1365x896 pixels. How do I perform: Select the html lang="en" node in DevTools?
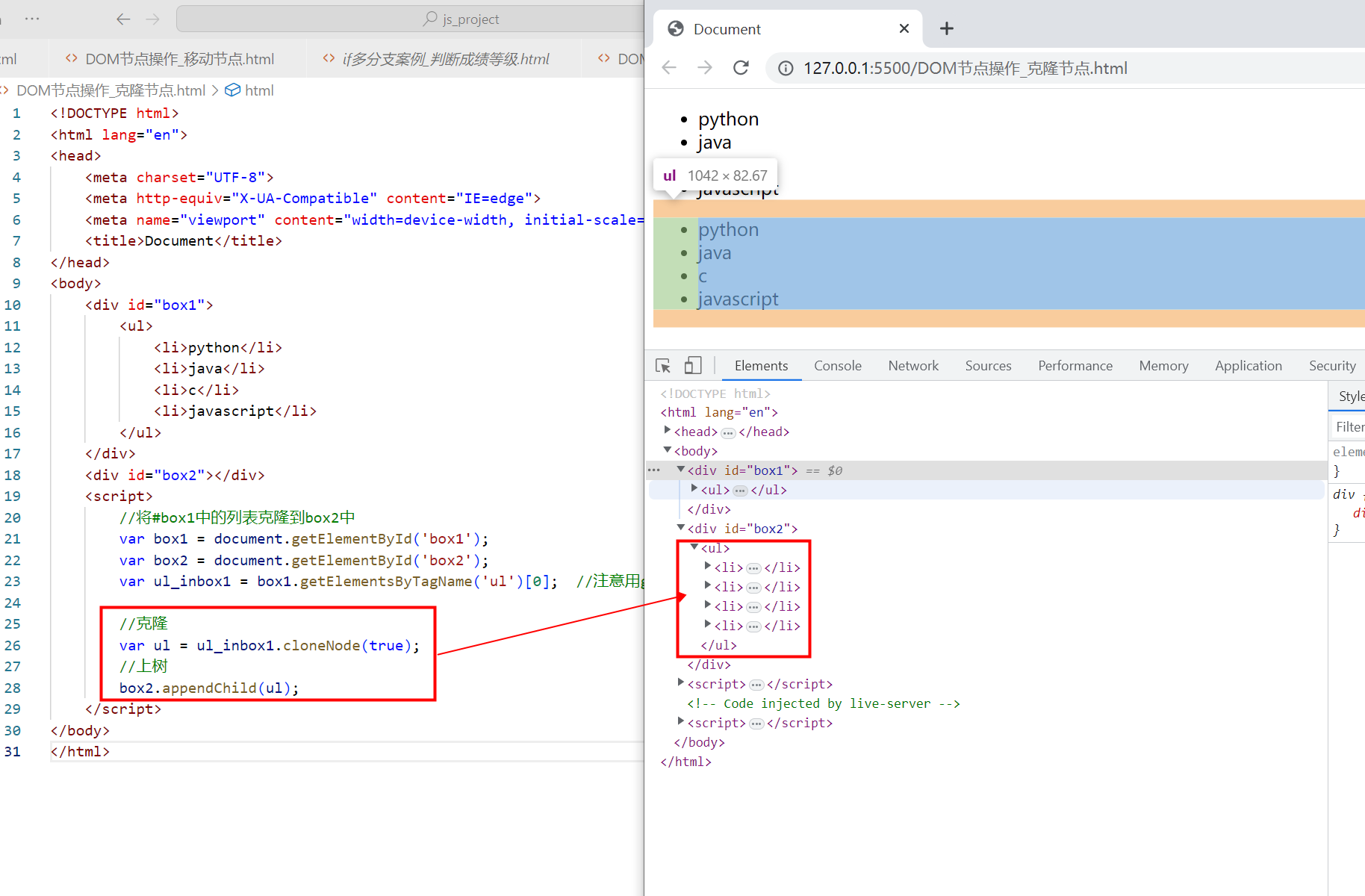[x=719, y=412]
